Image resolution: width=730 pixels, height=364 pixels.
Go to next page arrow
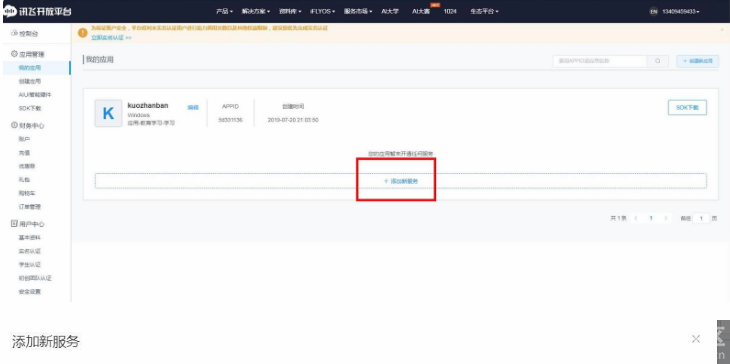coord(666,218)
